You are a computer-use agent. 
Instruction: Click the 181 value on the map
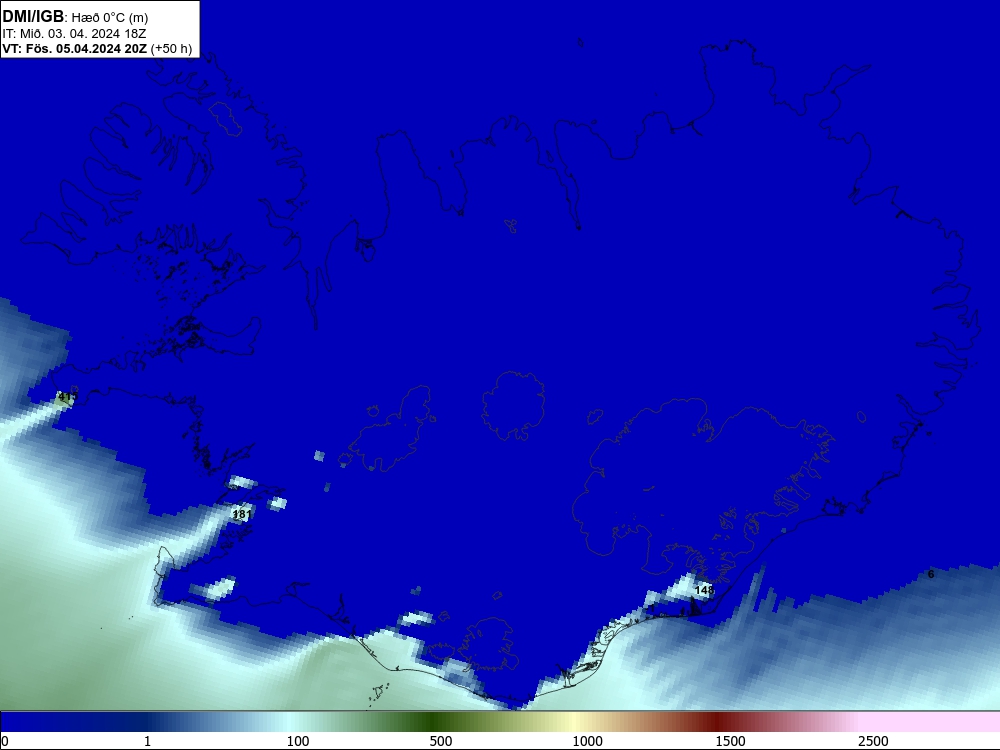[x=242, y=514]
